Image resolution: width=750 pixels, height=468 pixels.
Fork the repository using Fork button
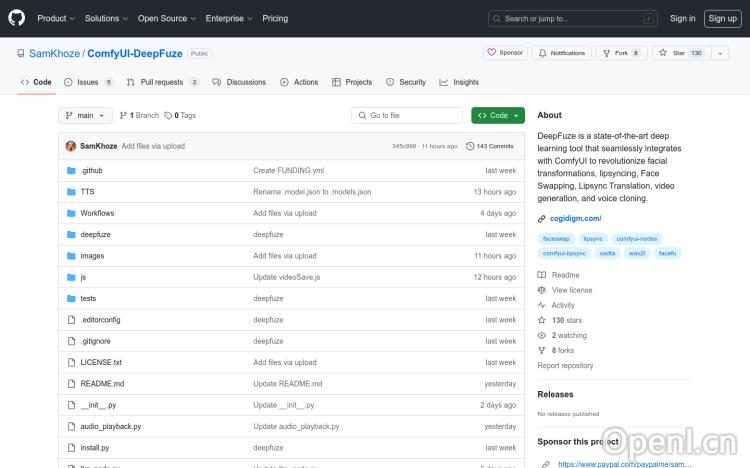click(621, 53)
